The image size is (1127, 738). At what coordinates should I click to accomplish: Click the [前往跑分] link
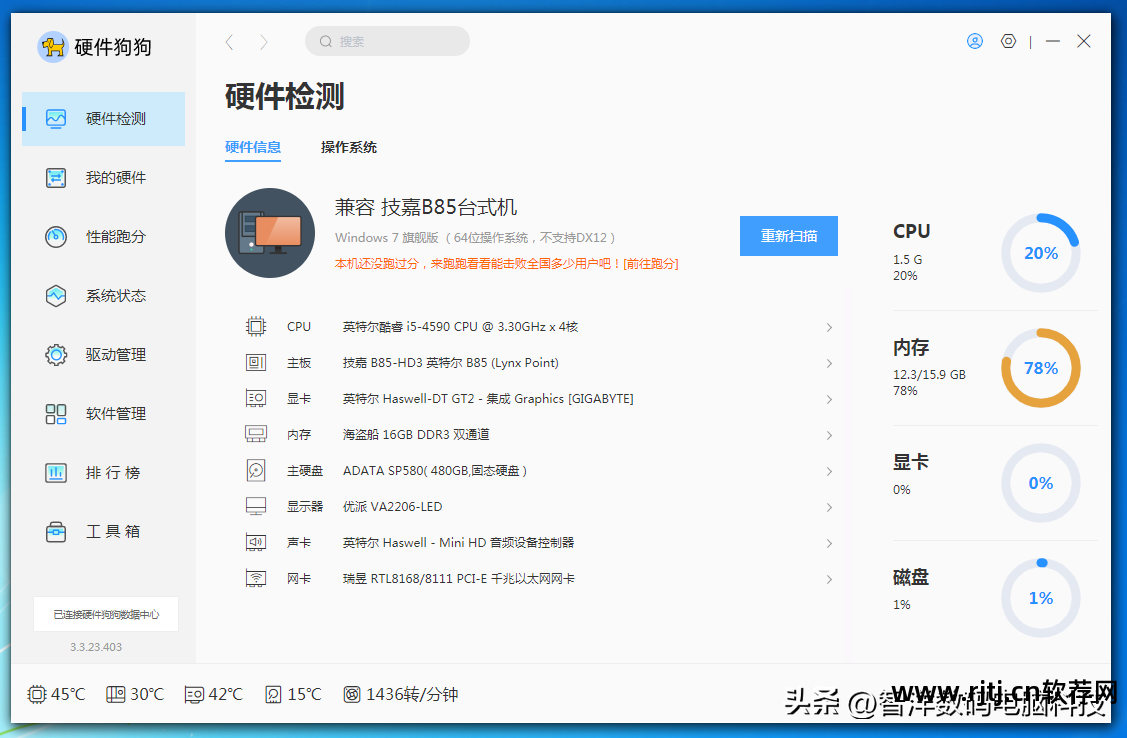tap(650, 264)
